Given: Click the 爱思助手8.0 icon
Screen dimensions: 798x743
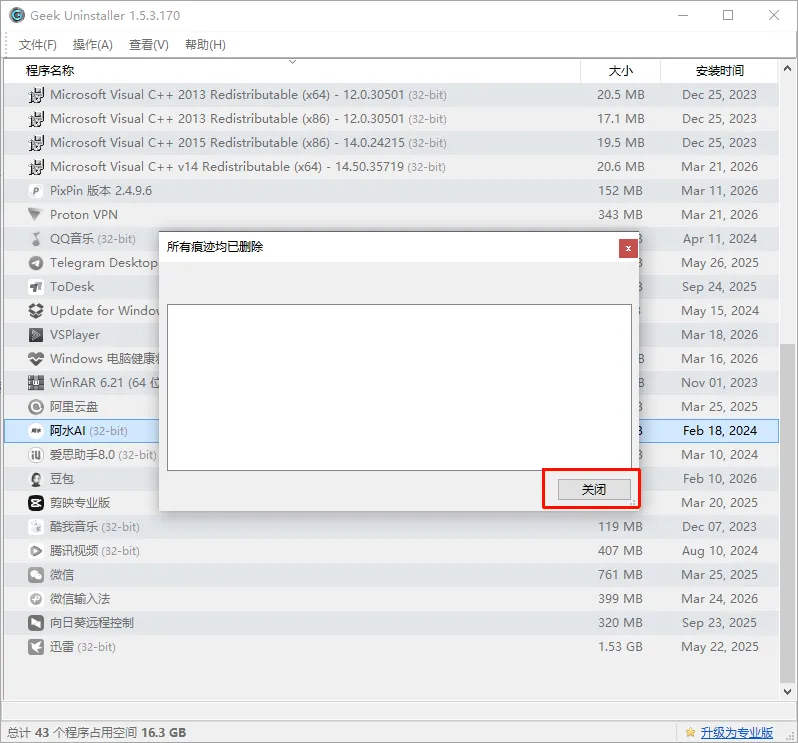Looking at the screenshot, I should [36, 455].
